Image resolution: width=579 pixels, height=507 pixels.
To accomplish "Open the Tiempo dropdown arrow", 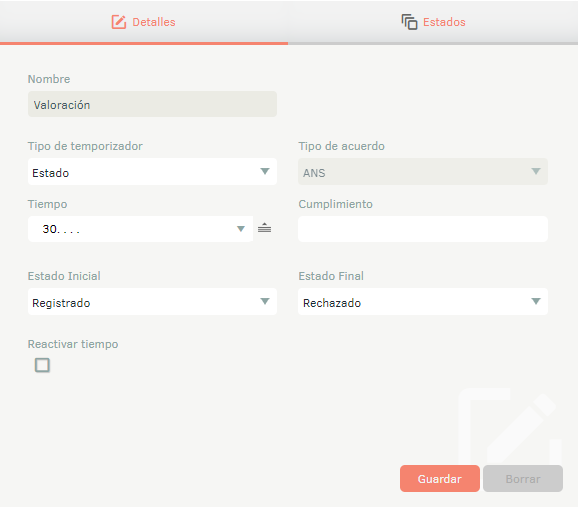I will [x=241, y=229].
